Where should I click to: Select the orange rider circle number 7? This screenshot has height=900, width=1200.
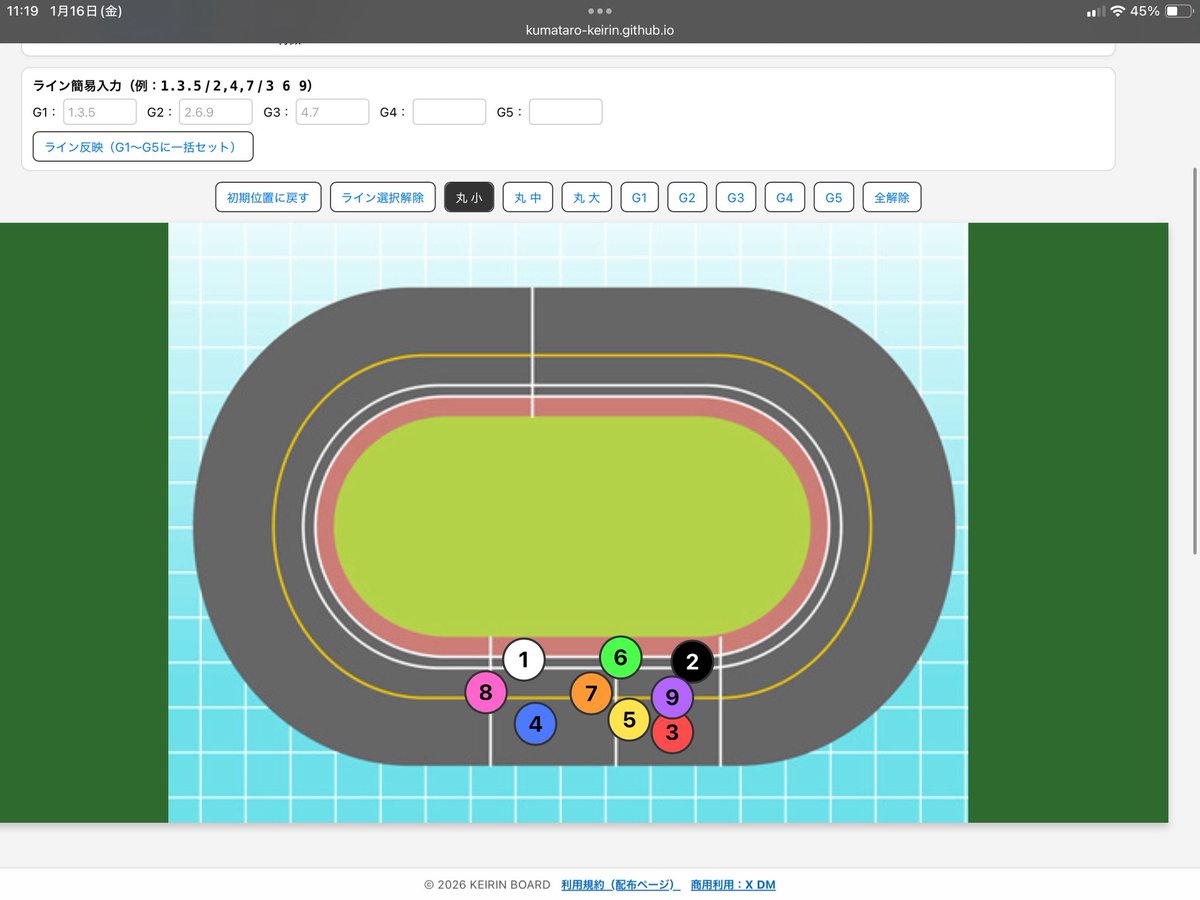point(591,693)
